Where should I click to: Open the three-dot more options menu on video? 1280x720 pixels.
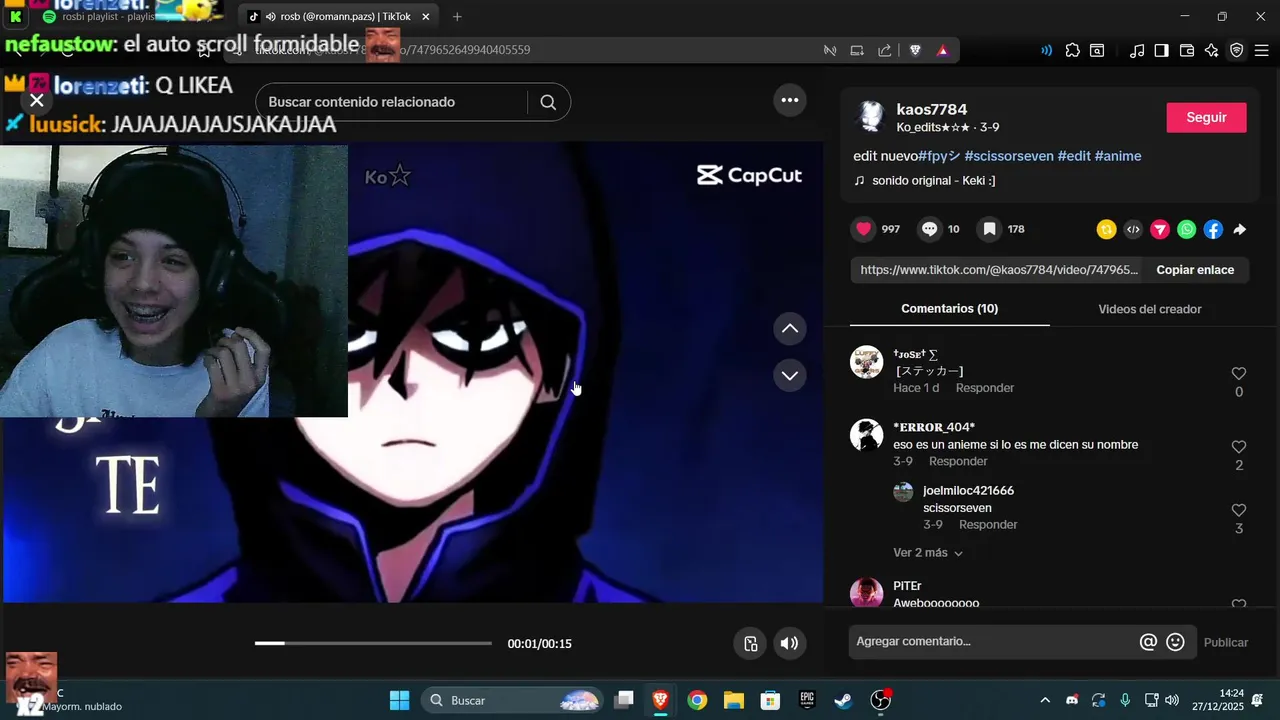coord(790,100)
